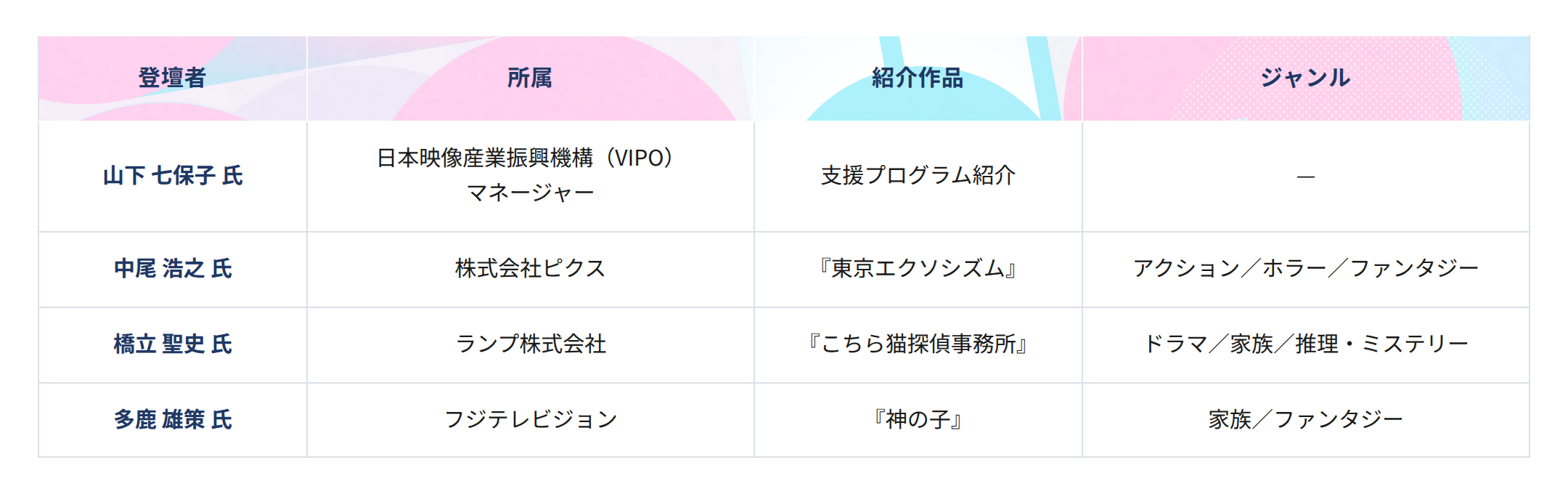Click 支援プログラム紹介 cell
The height and width of the screenshot is (497, 1568).
918,175
